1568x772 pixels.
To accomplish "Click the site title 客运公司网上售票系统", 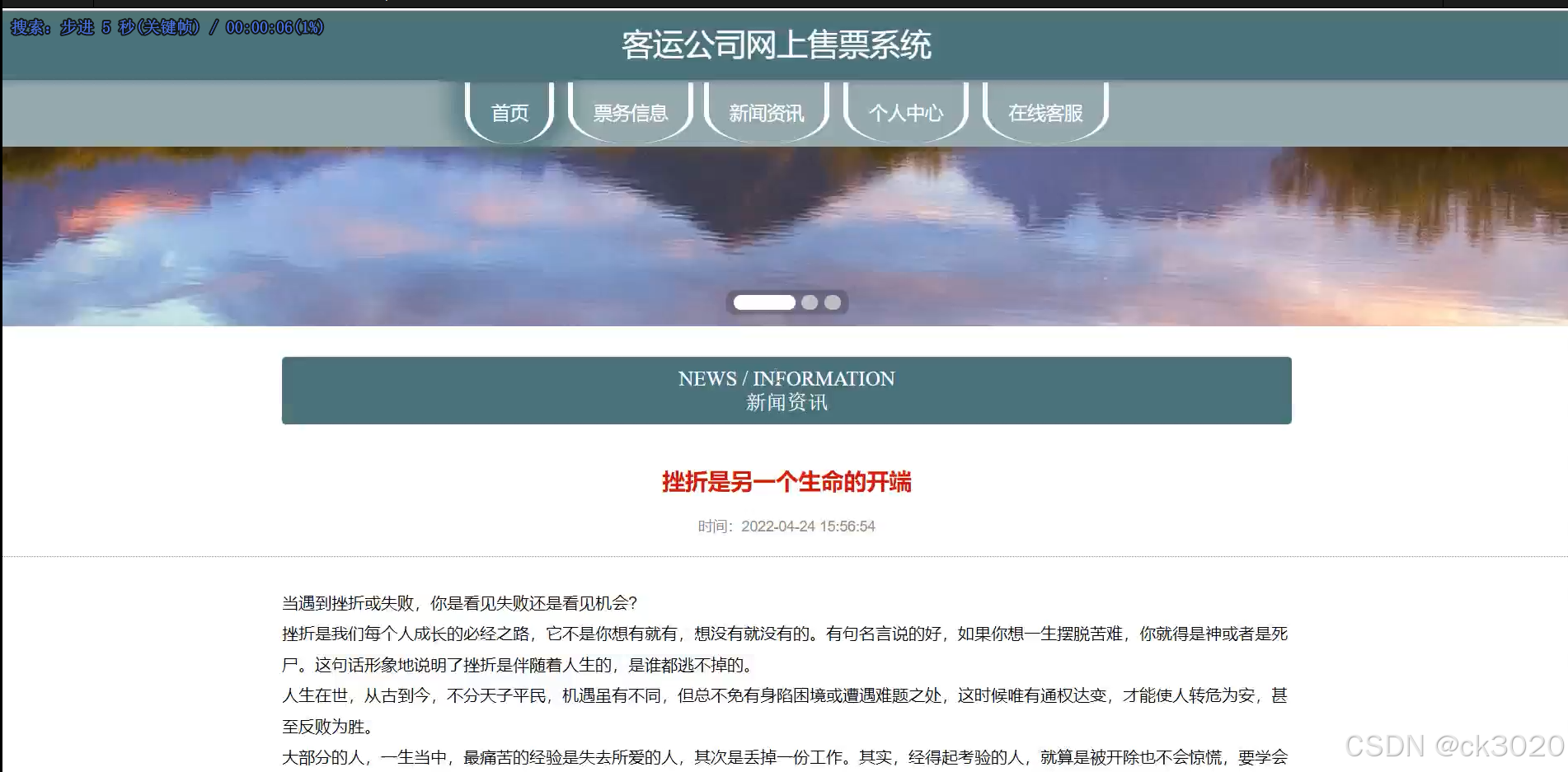I will tap(777, 47).
